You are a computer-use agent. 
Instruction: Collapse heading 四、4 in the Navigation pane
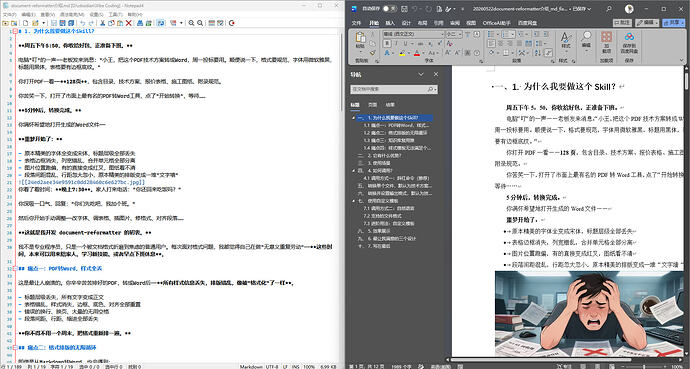[353, 170]
